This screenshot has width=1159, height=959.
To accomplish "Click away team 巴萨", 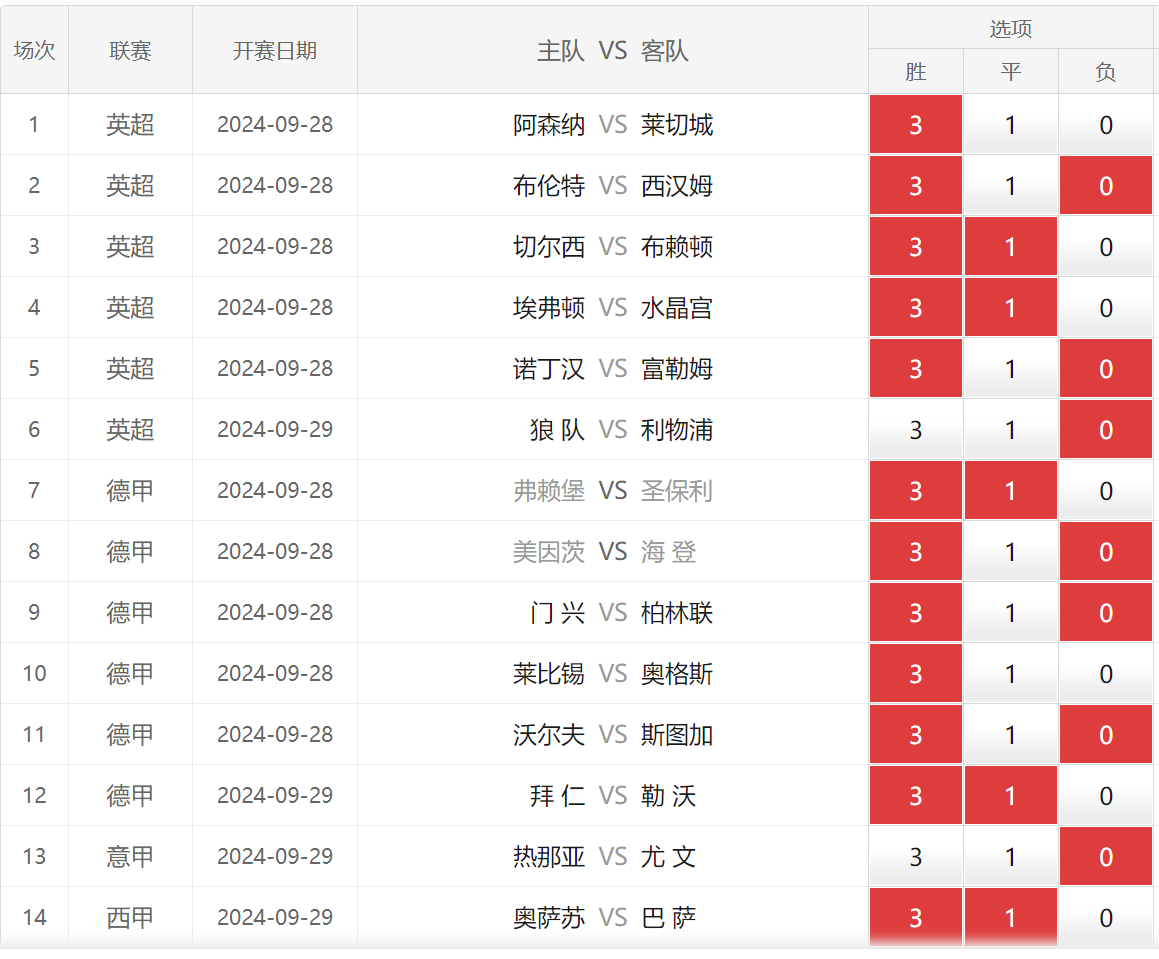I will [x=668, y=917].
